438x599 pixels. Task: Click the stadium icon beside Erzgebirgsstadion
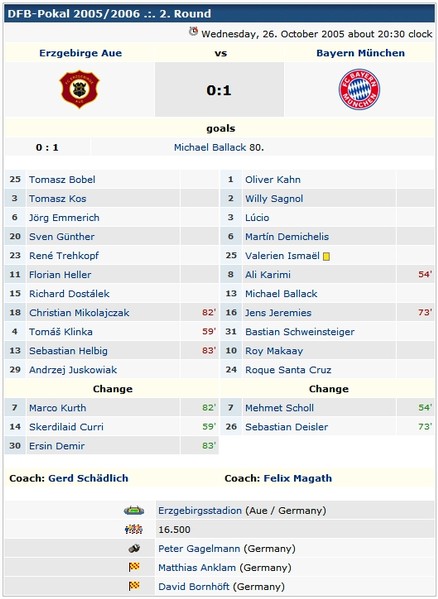[x=134, y=510]
